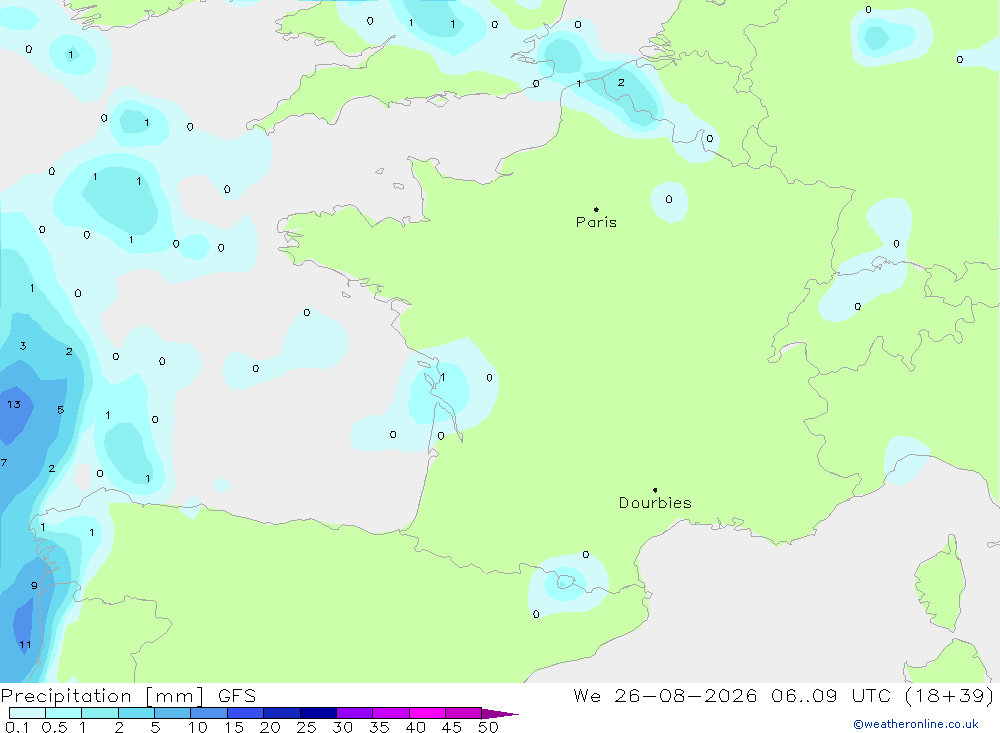Click the legend scale label 10
This screenshot has width=1000, height=733.
(x=198, y=727)
